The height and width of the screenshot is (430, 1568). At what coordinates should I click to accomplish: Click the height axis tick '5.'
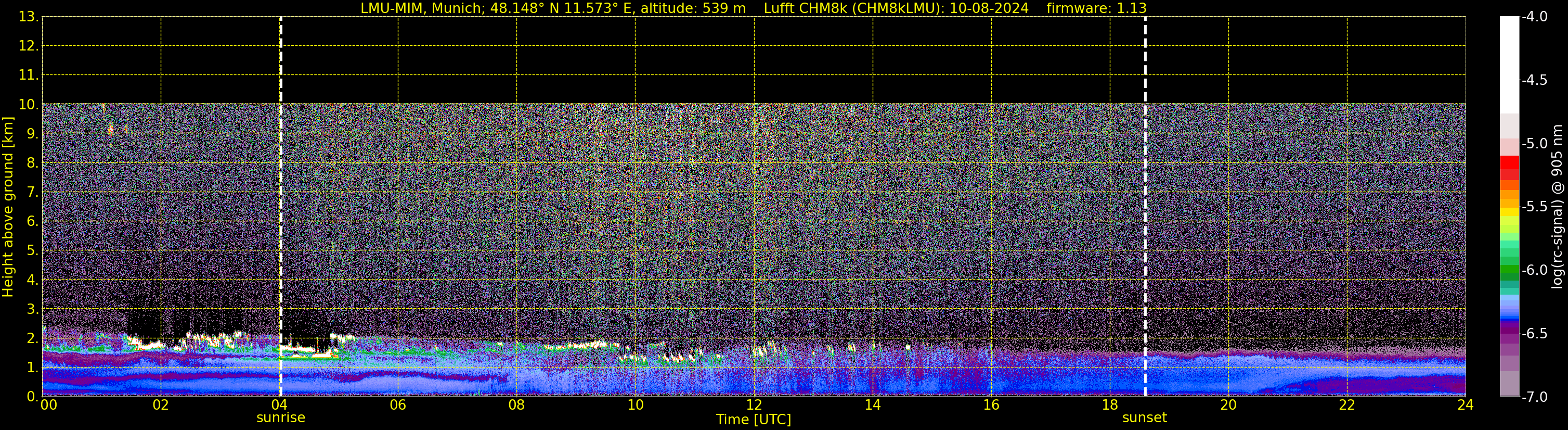[x=32, y=250]
